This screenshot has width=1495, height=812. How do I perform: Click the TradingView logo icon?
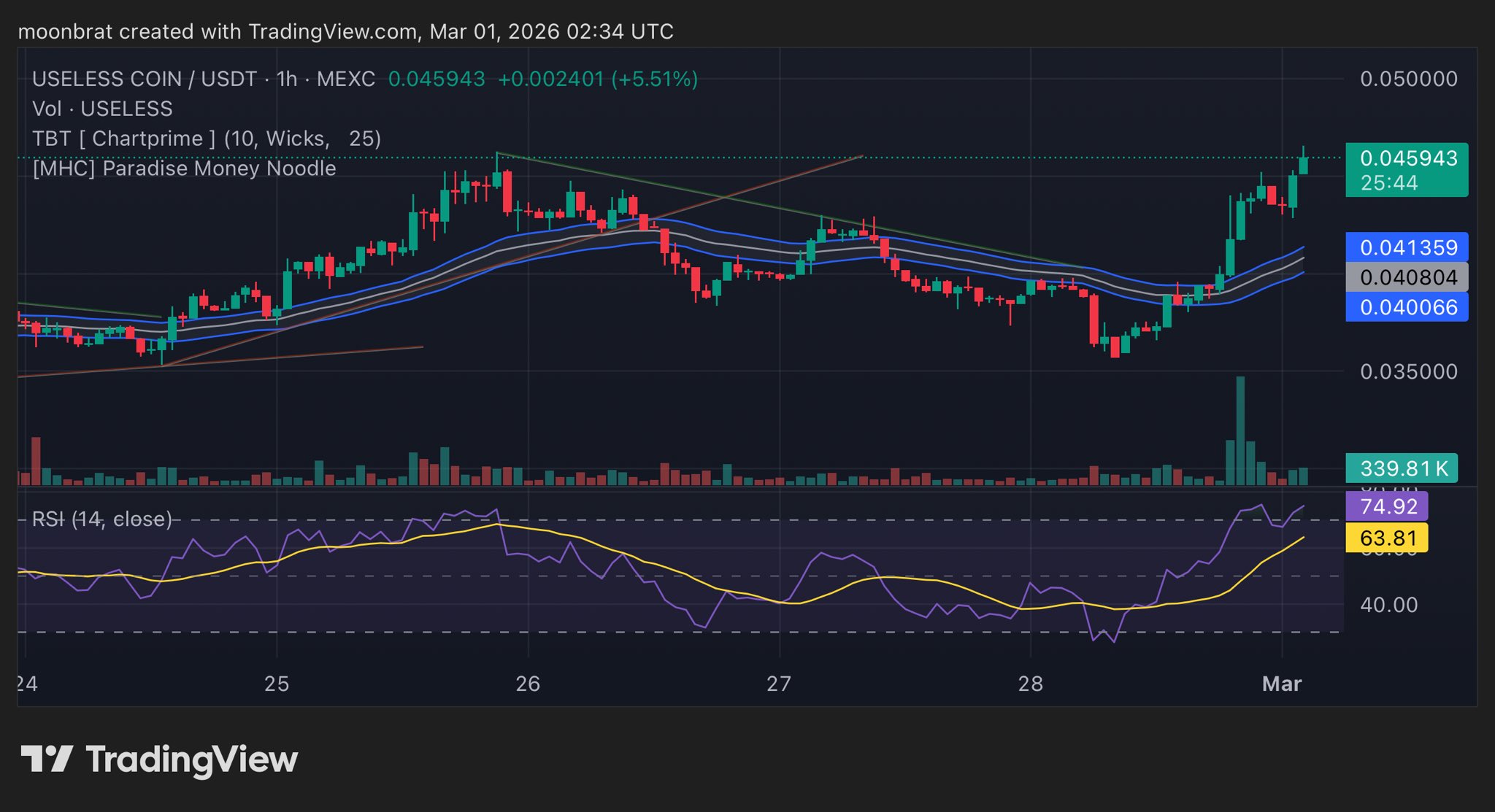pos(47,759)
